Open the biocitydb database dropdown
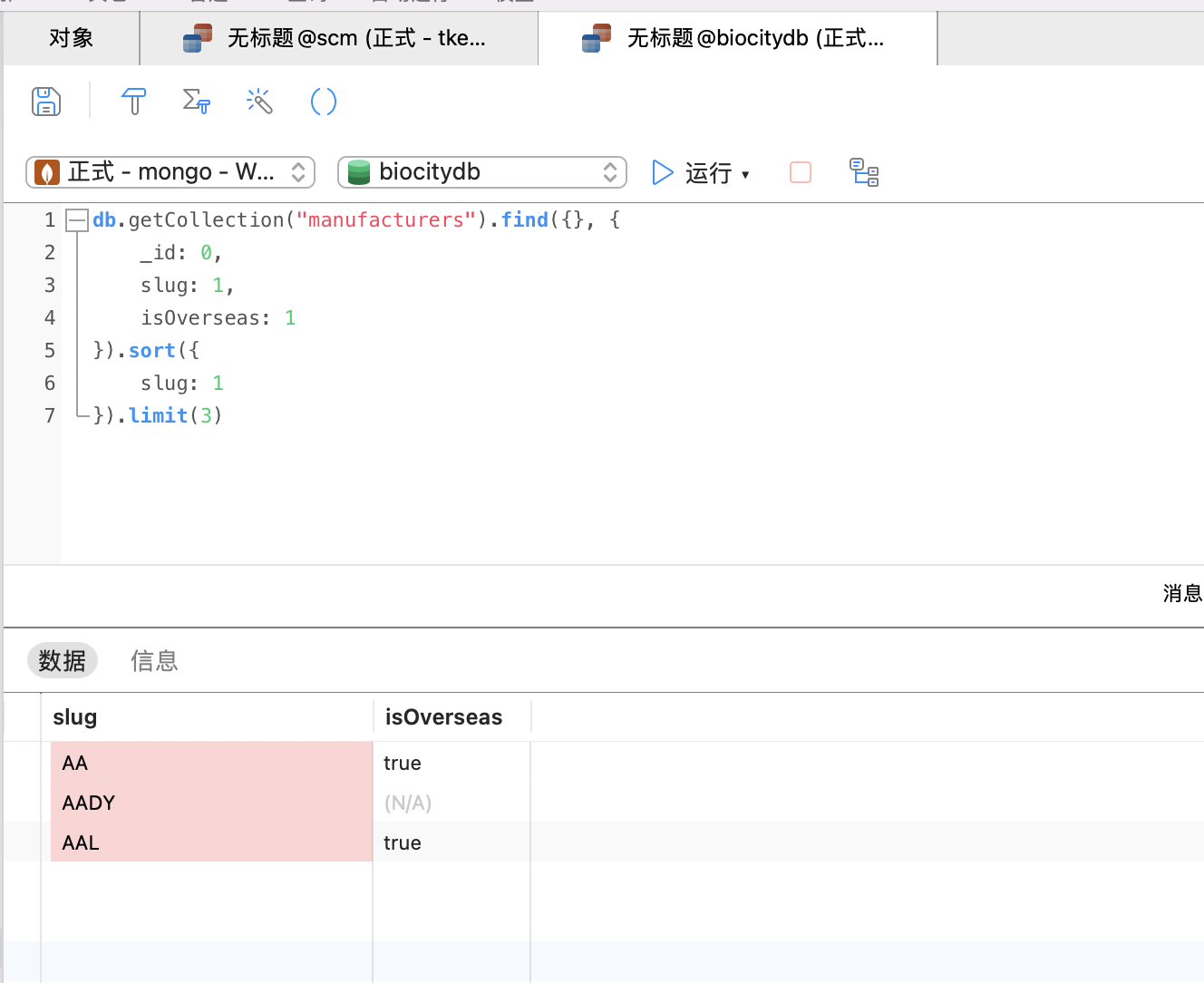The image size is (1204, 983). [x=482, y=172]
